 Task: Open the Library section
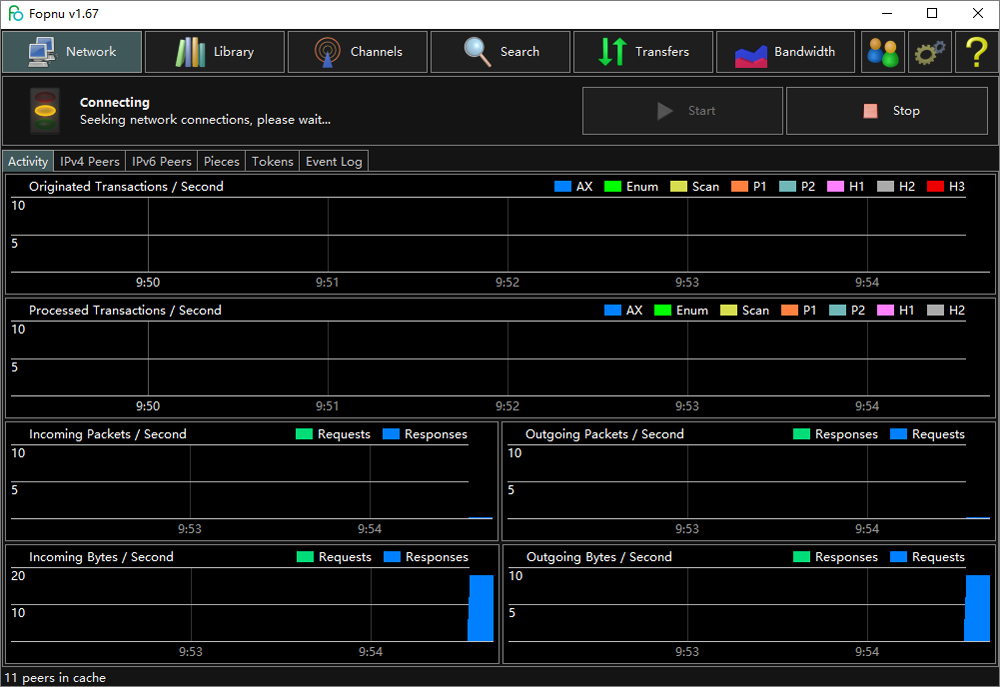[215, 52]
